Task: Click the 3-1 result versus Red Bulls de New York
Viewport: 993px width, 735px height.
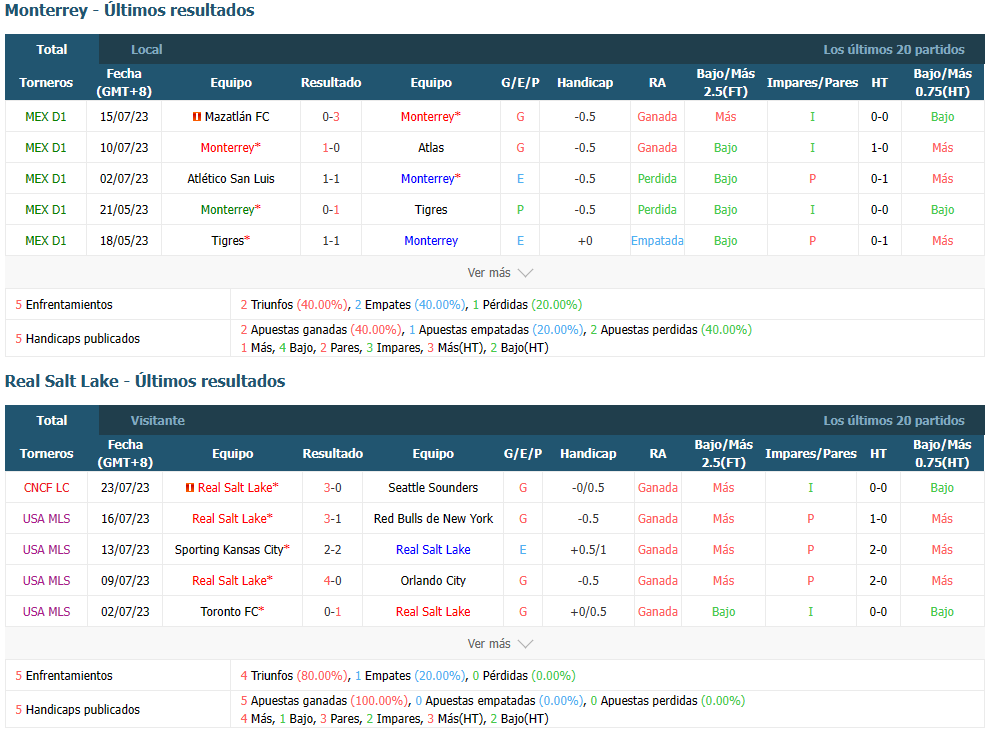Action: (332, 518)
